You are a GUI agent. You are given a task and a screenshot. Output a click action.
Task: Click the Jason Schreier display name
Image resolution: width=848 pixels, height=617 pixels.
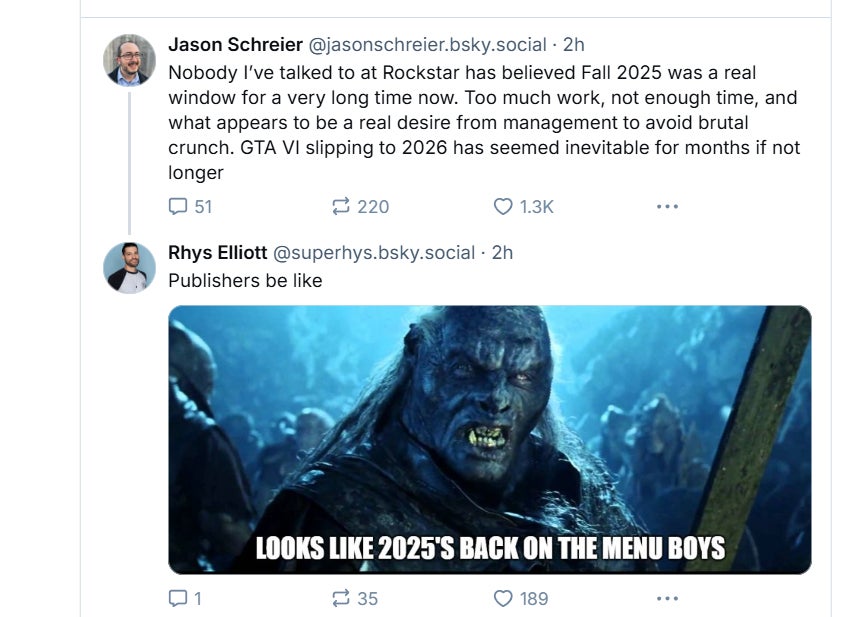point(235,45)
